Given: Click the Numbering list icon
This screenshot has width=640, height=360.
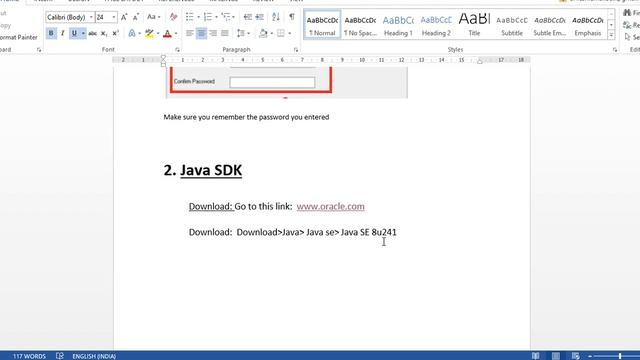Looking at the screenshot, I should (207, 17).
